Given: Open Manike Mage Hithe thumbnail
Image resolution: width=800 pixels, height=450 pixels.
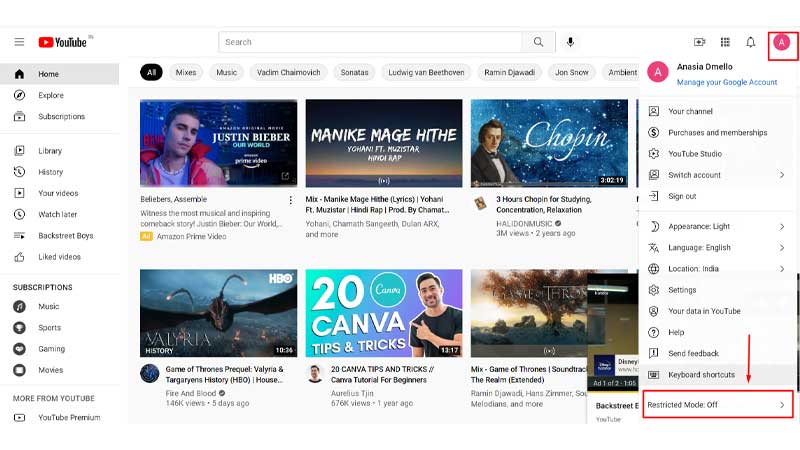Looking at the screenshot, I should [384, 143].
